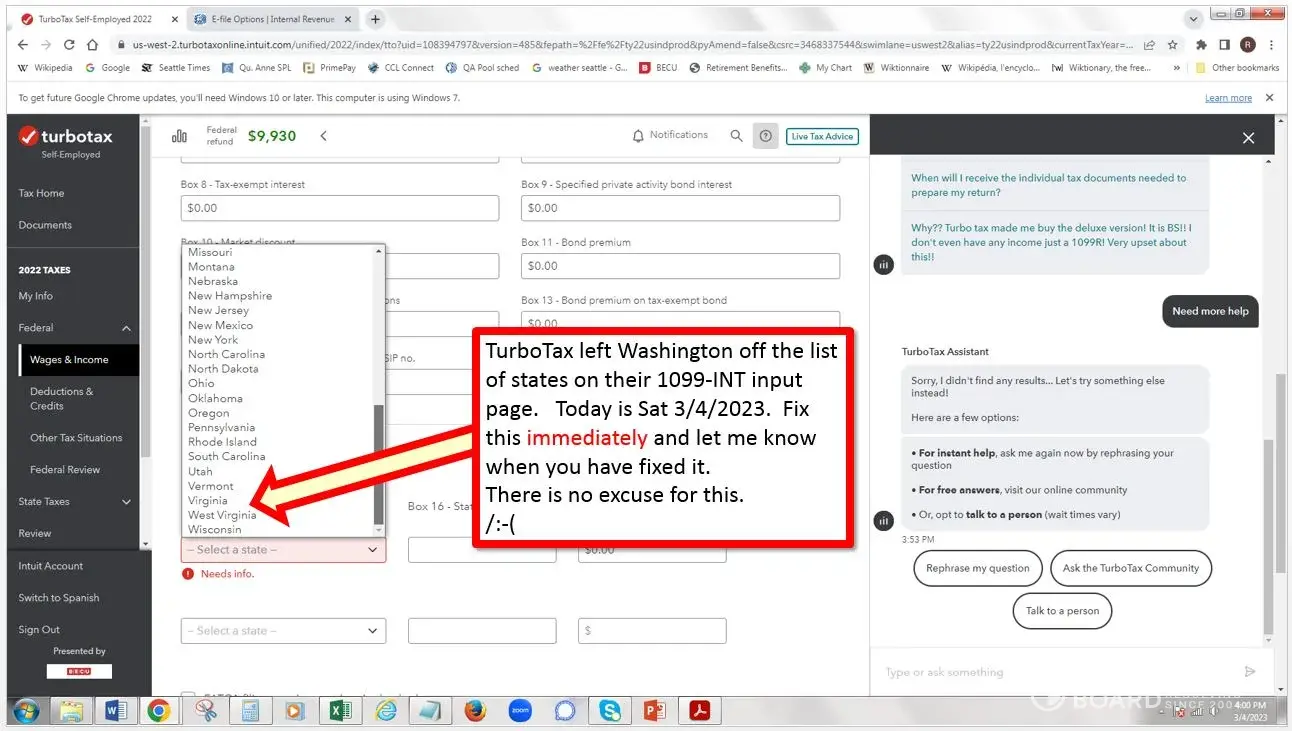Screen dimensions: 1292x731
Task: Open the second Select a state dropdown
Action: pyautogui.click(x=283, y=631)
